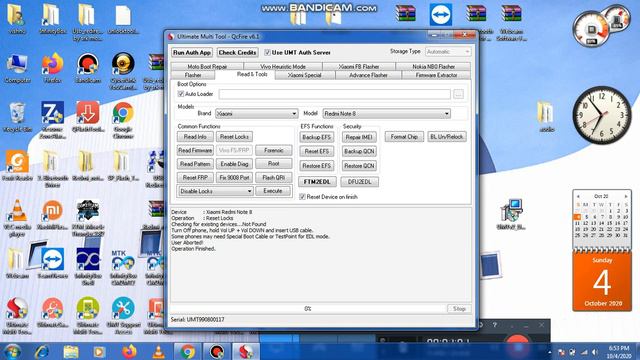
Task: Toggle the Auto Loader checkbox
Action: [181, 94]
